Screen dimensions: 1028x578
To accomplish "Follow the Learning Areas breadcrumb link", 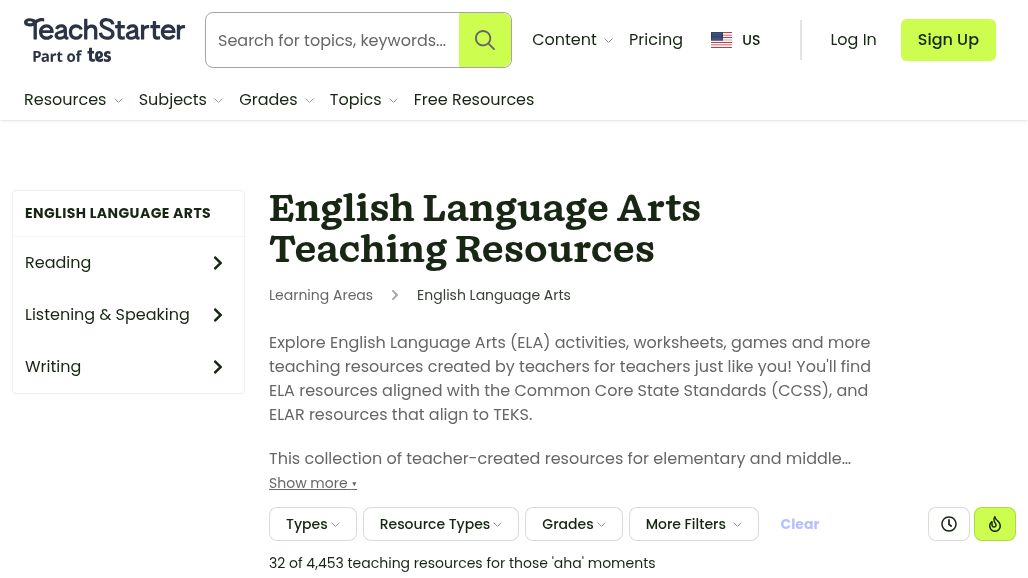I will tap(321, 295).
